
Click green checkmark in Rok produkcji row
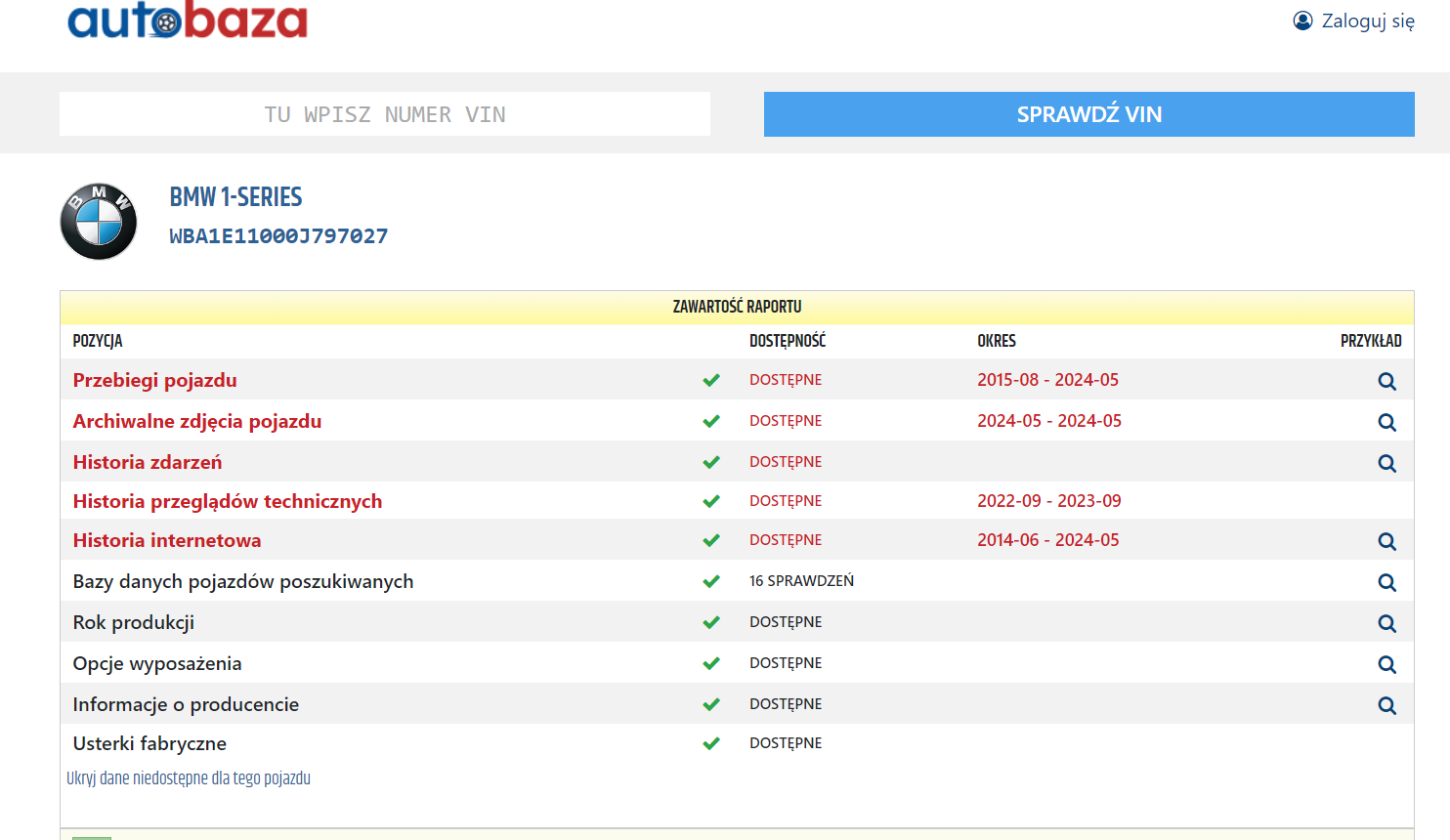click(711, 622)
